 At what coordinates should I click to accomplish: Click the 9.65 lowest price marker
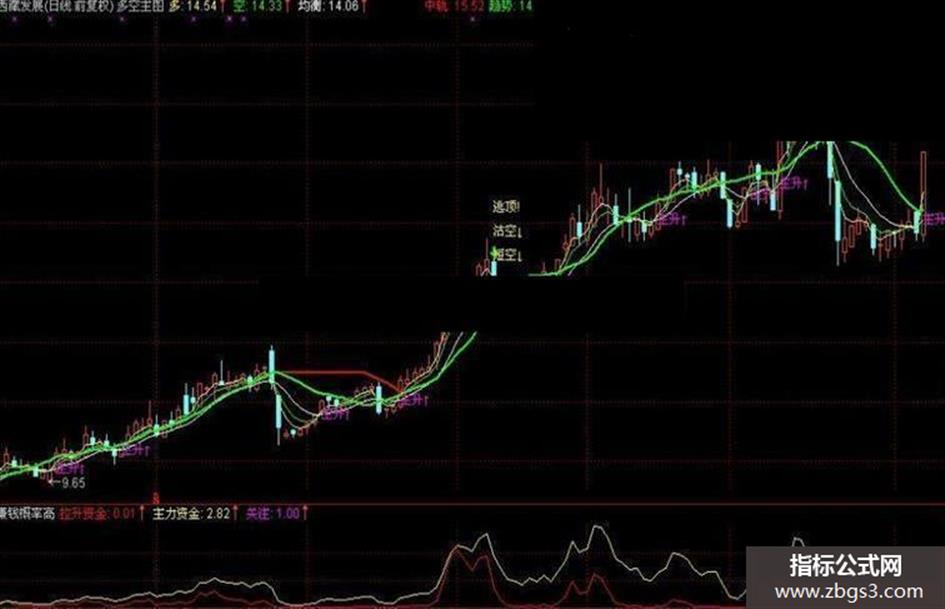[x=68, y=482]
